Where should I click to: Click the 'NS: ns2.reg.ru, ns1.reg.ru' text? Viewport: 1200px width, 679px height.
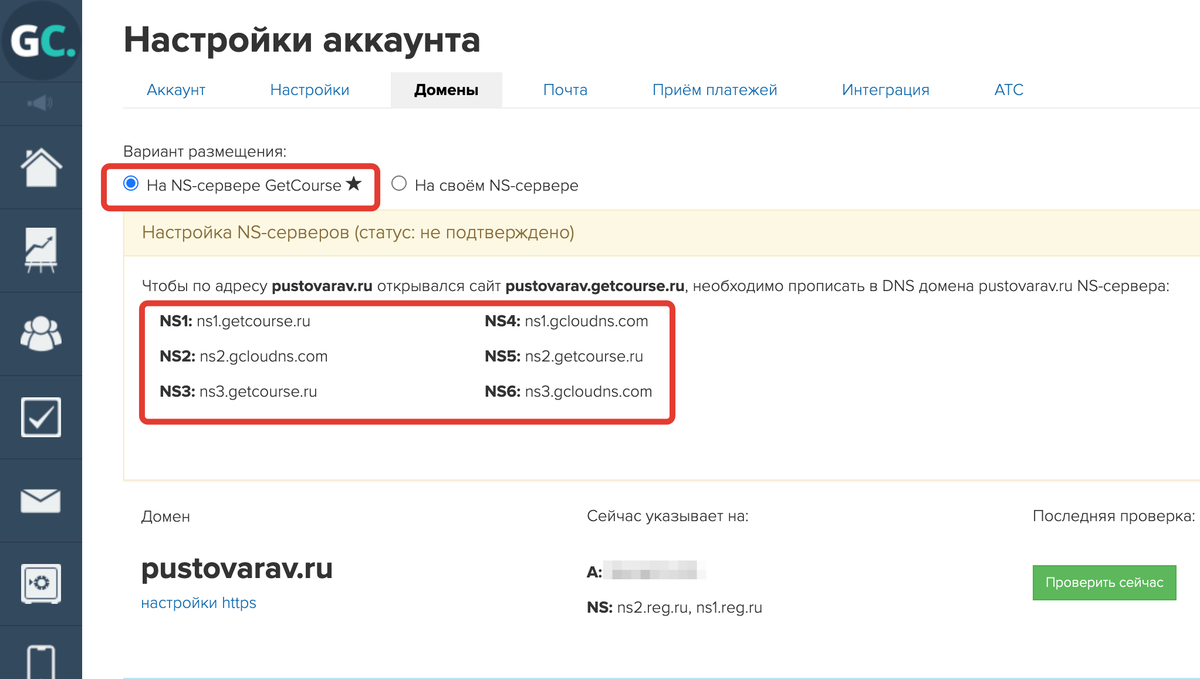tap(675, 607)
